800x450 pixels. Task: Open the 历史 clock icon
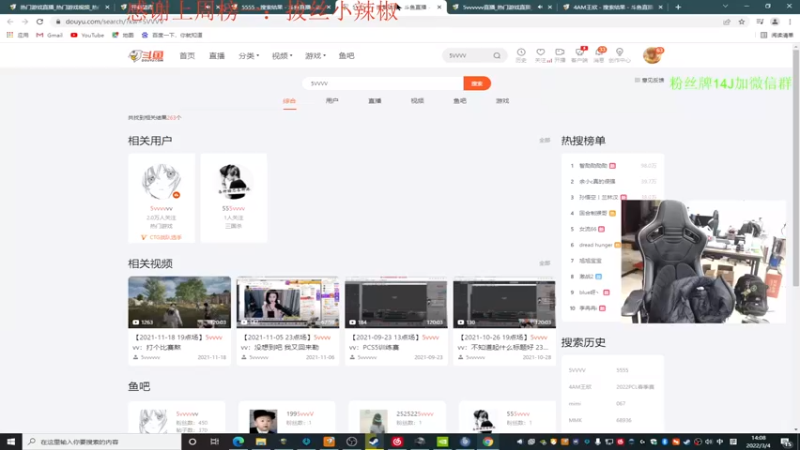pyautogui.click(x=521, y=55)
